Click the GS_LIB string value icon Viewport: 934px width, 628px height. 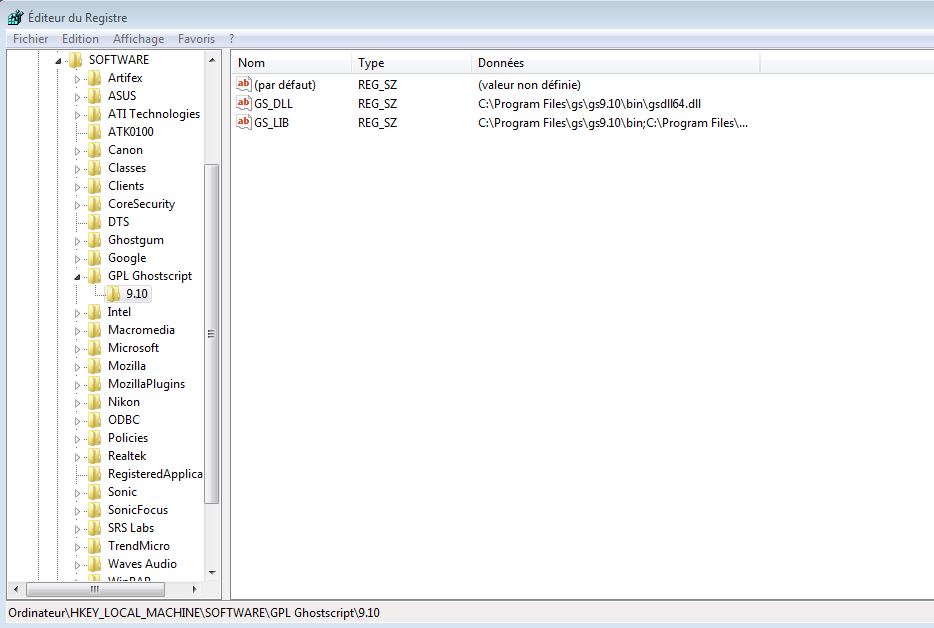244,122
